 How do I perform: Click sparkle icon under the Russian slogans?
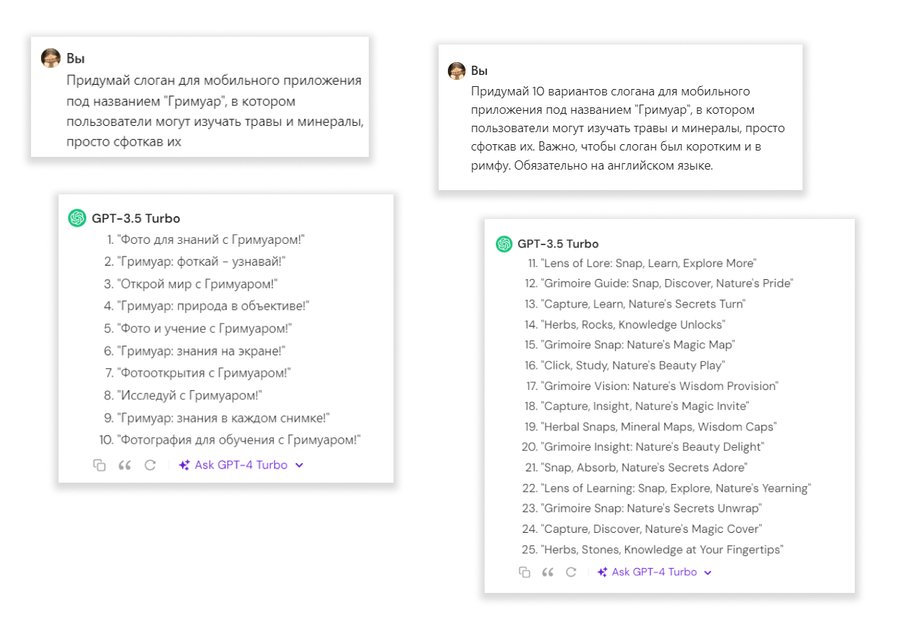point(184,465)
